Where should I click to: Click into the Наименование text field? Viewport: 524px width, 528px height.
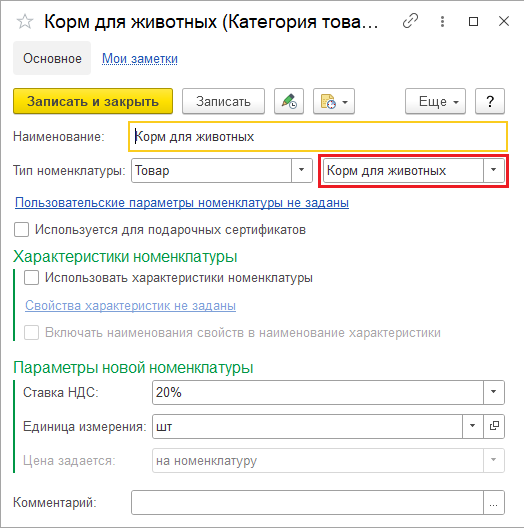(x=318, y=136)
